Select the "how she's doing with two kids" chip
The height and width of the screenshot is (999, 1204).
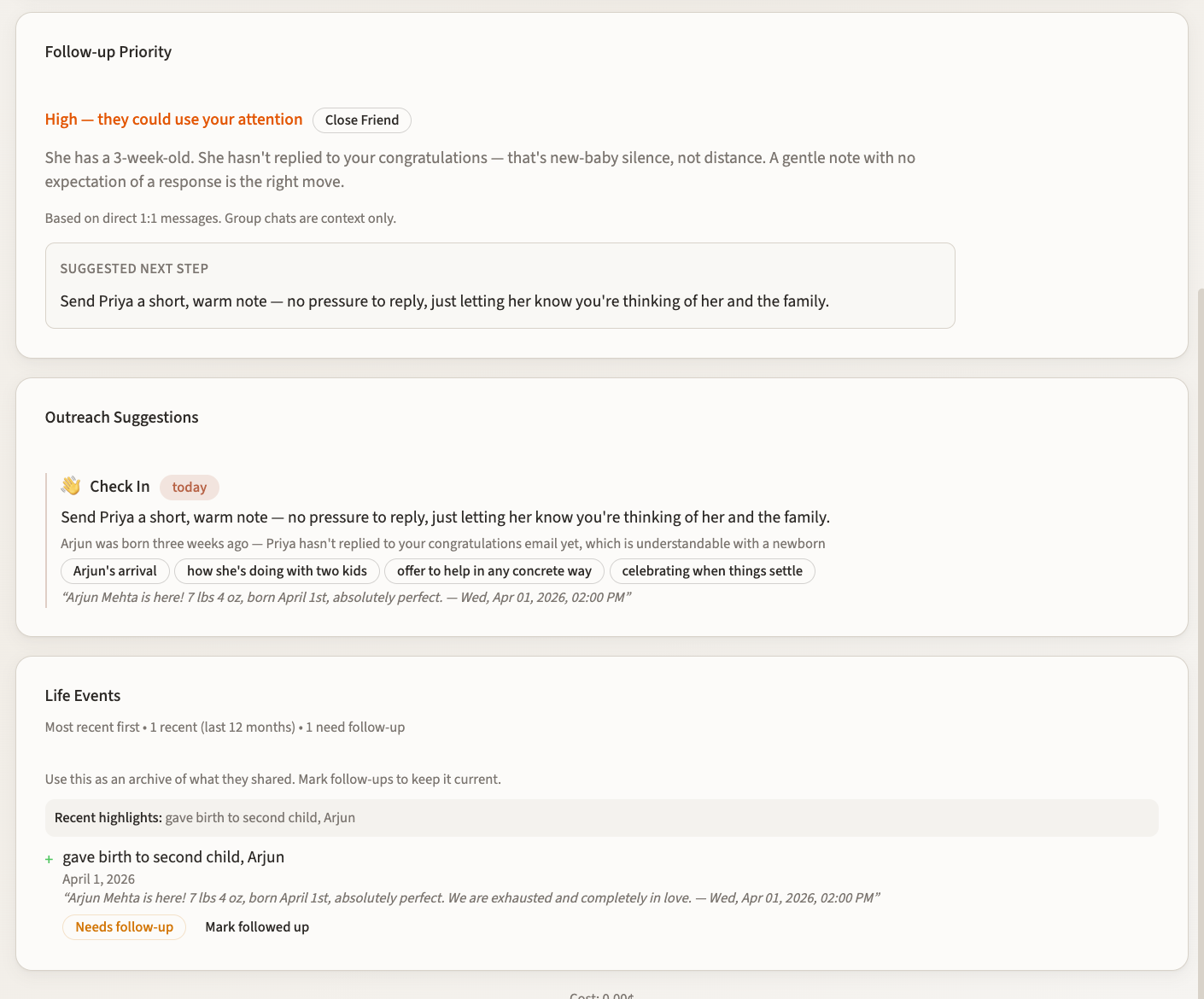pyautogui.click(x=277, y=570)
